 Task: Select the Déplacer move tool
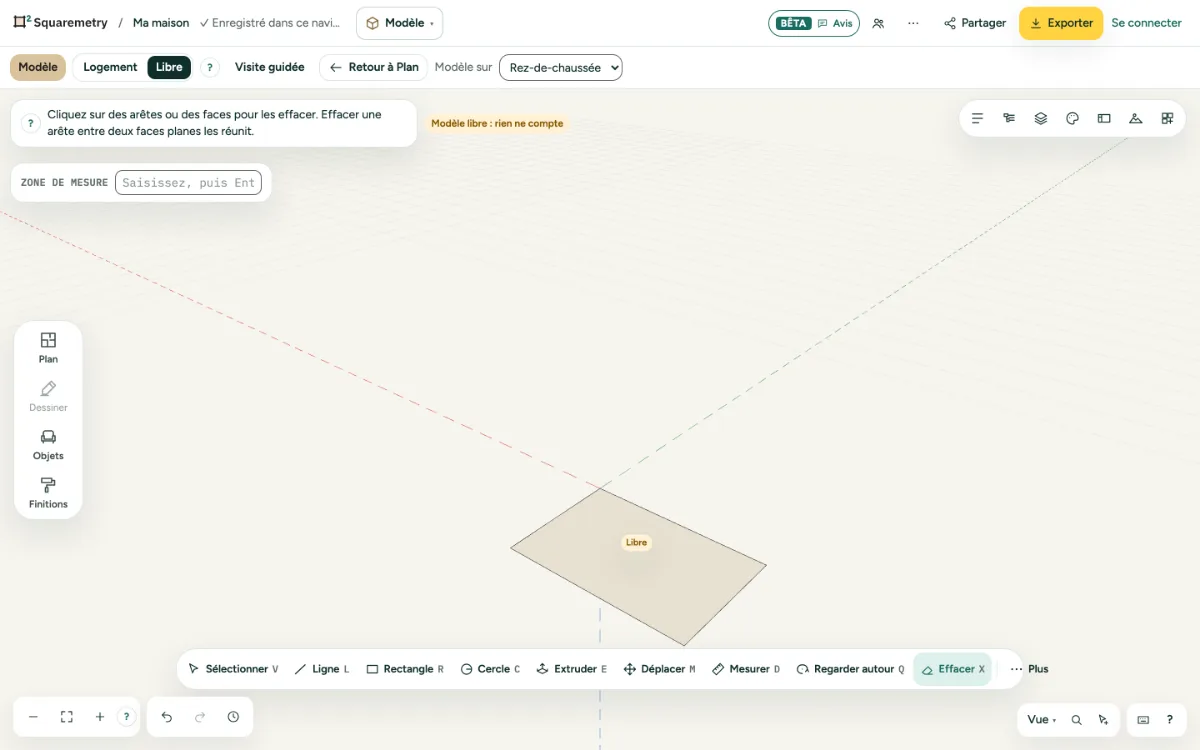tap(659, 669)
